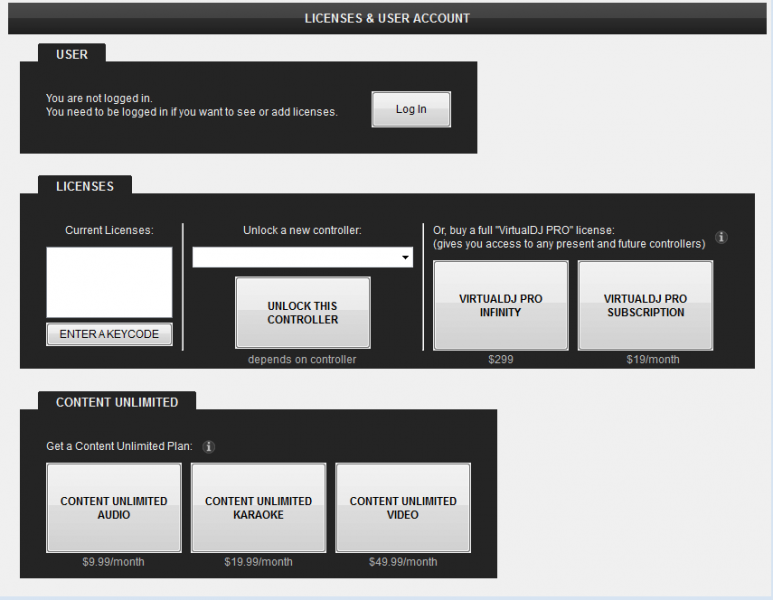Screen dimensions: 773x600
Task: Select the CONTENT UNLIMITED tab header
Action: (x=117, y=402)
